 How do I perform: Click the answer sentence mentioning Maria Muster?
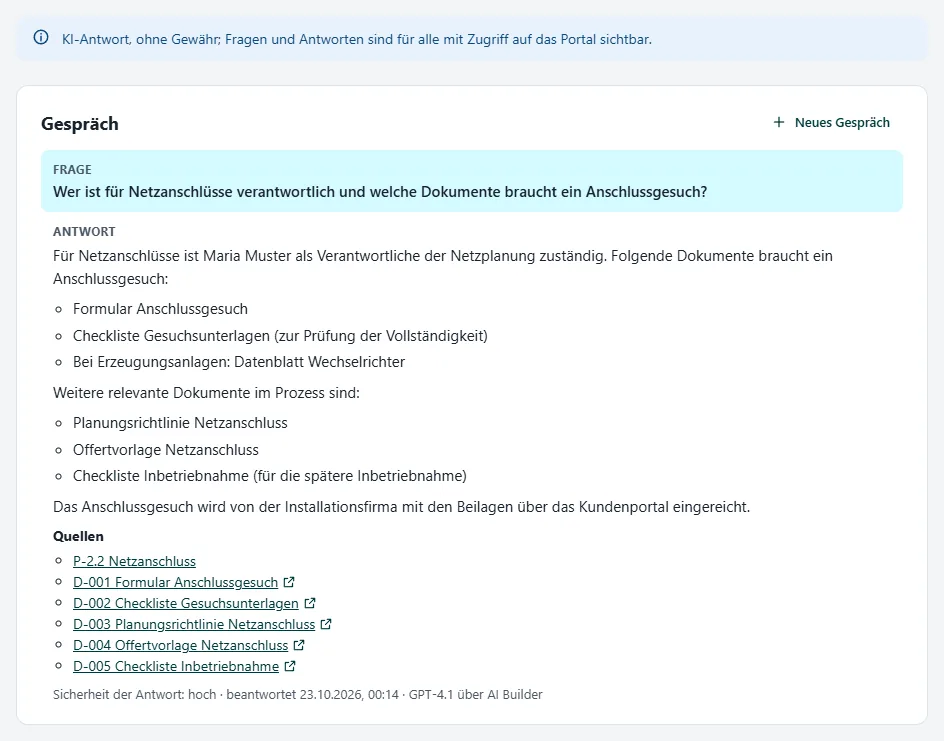(x=442, y=267)
